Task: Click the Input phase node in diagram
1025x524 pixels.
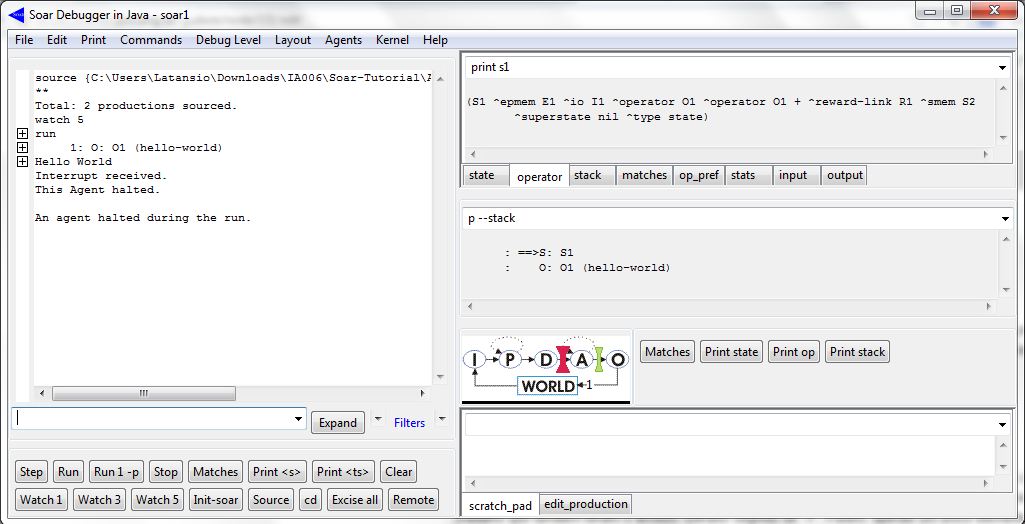Action: click(476, 359)
